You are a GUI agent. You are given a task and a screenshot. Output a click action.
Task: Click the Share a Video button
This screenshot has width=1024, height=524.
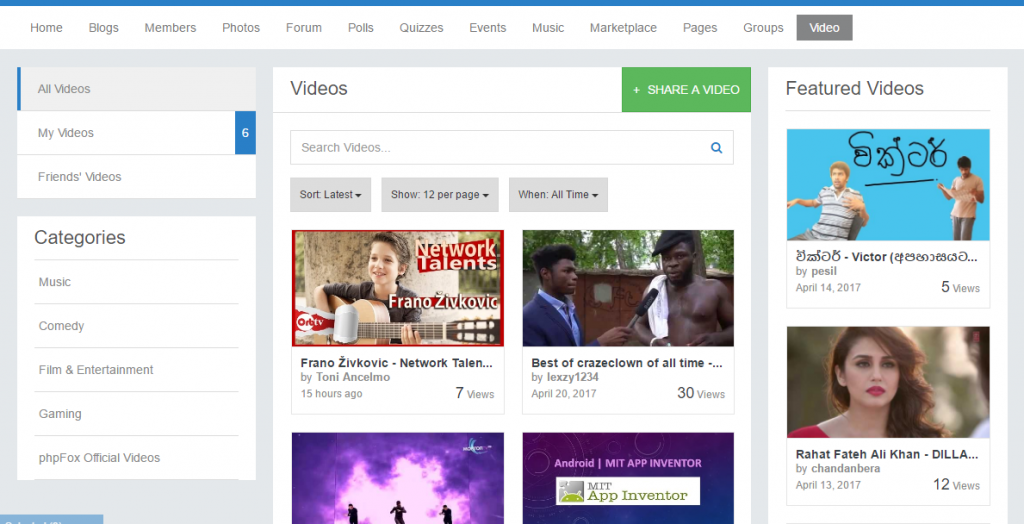[x=686, y=90]
